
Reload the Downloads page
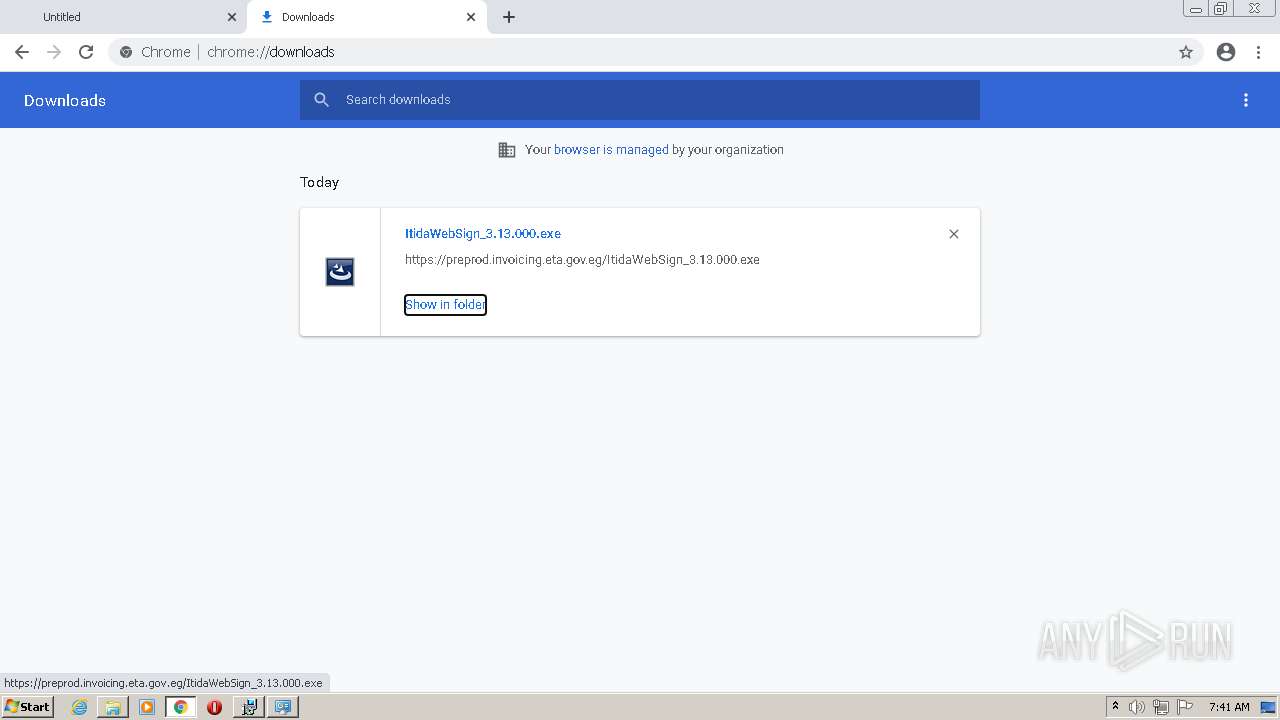click(86, 52)
